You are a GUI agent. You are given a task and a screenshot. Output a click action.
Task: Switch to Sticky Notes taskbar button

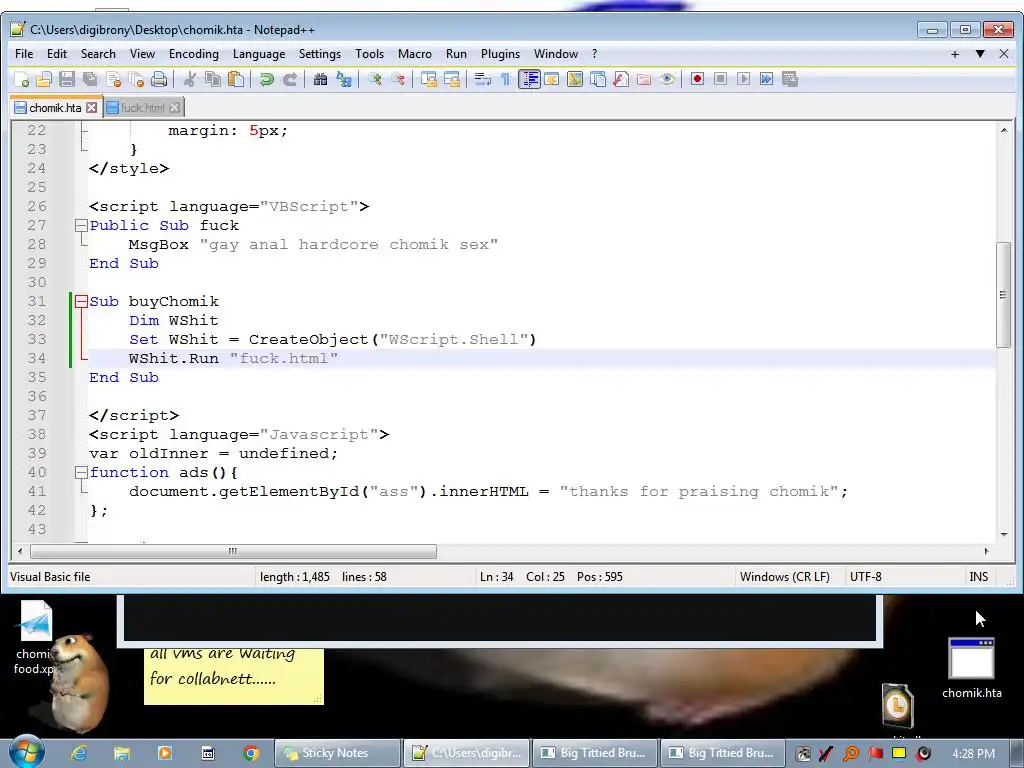pyautogui.click(x=336, y=753)
